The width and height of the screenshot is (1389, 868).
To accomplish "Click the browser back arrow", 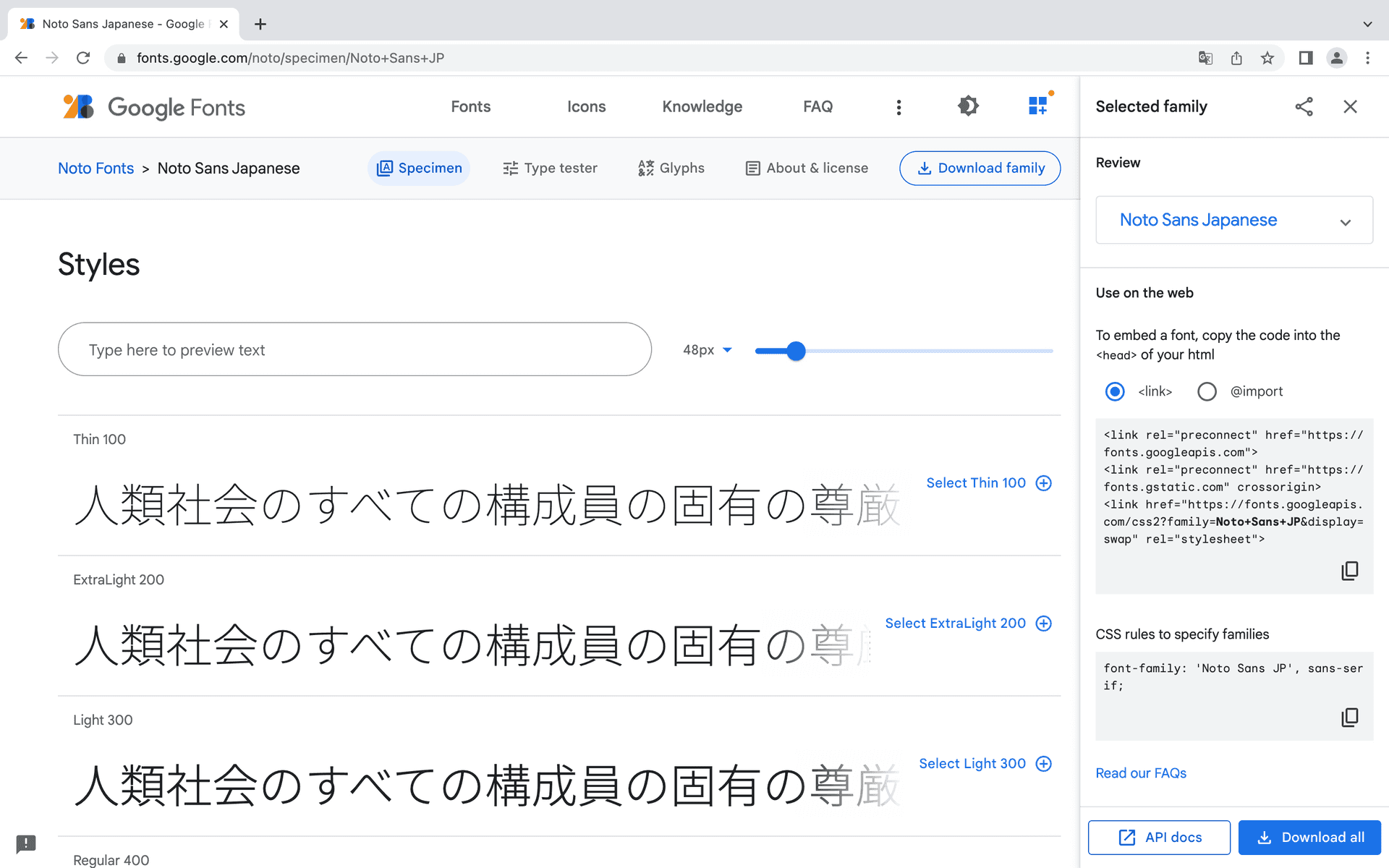I will pos(21,58).
